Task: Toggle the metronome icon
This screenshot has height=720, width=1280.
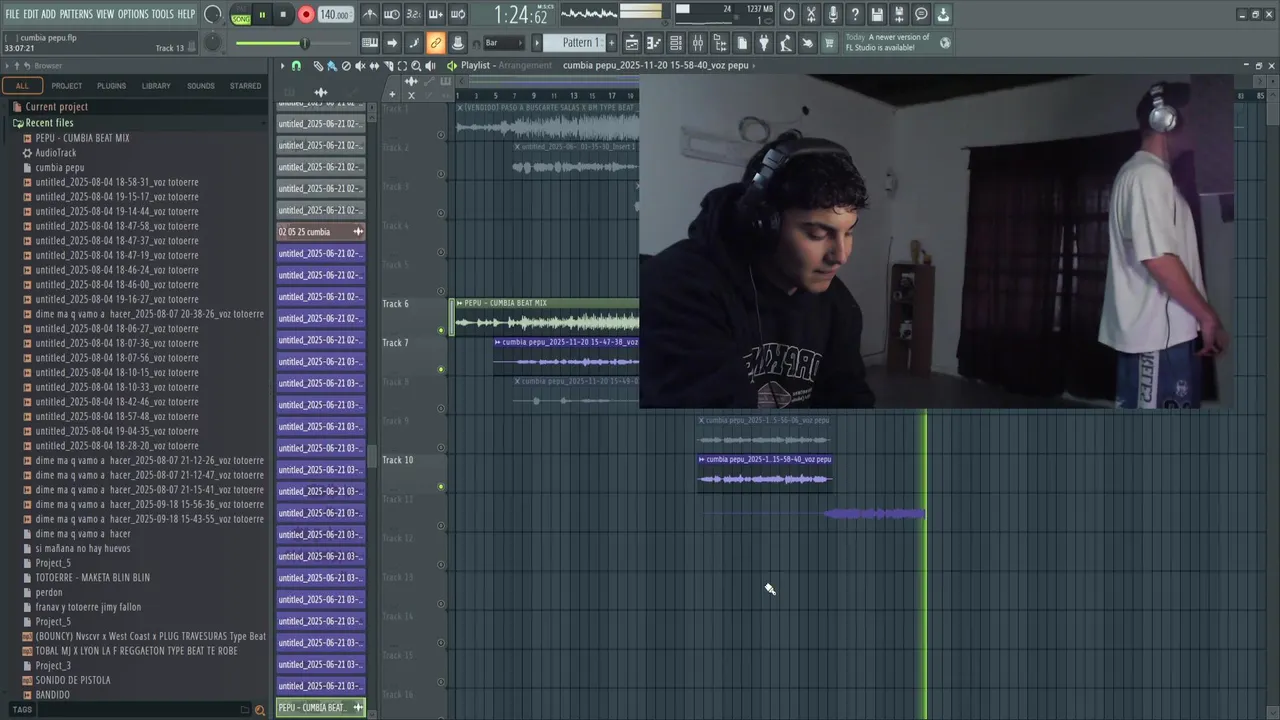Action: (371, 14)
